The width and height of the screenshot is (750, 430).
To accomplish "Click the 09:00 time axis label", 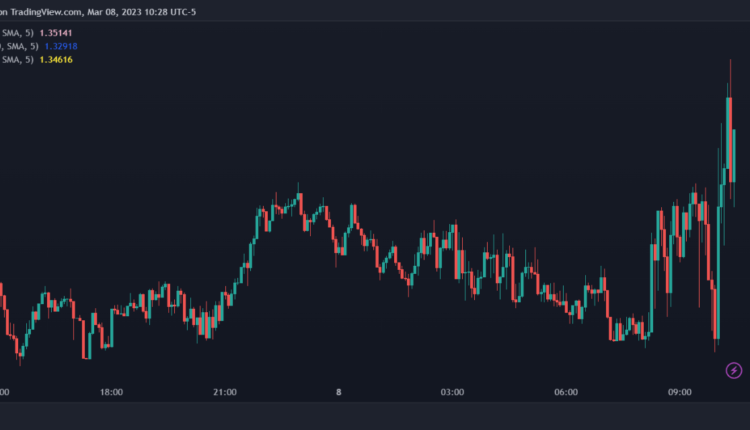I will pyautogui.click(x=679, y=393).
